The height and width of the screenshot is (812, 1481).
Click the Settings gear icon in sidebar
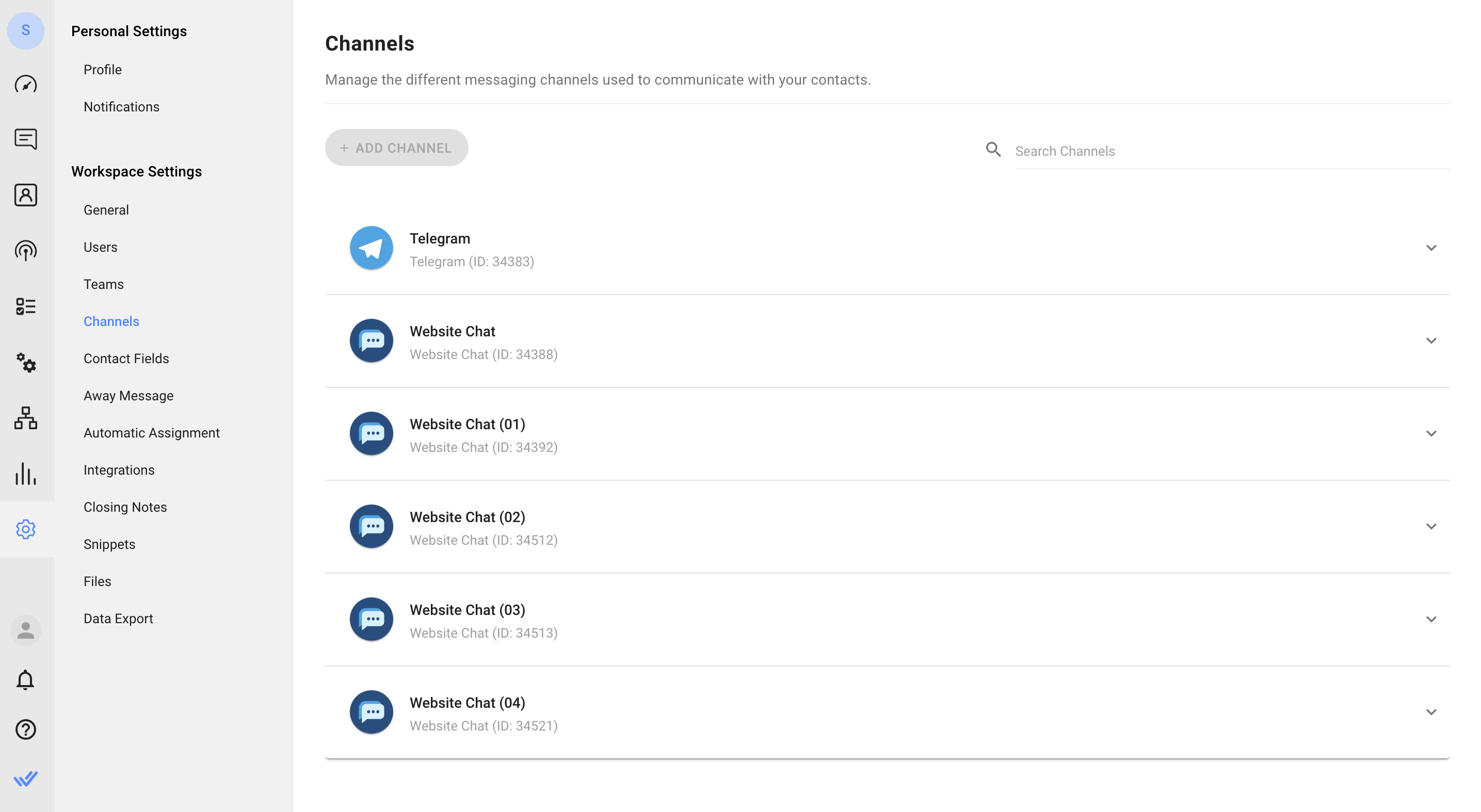[26, 529]
